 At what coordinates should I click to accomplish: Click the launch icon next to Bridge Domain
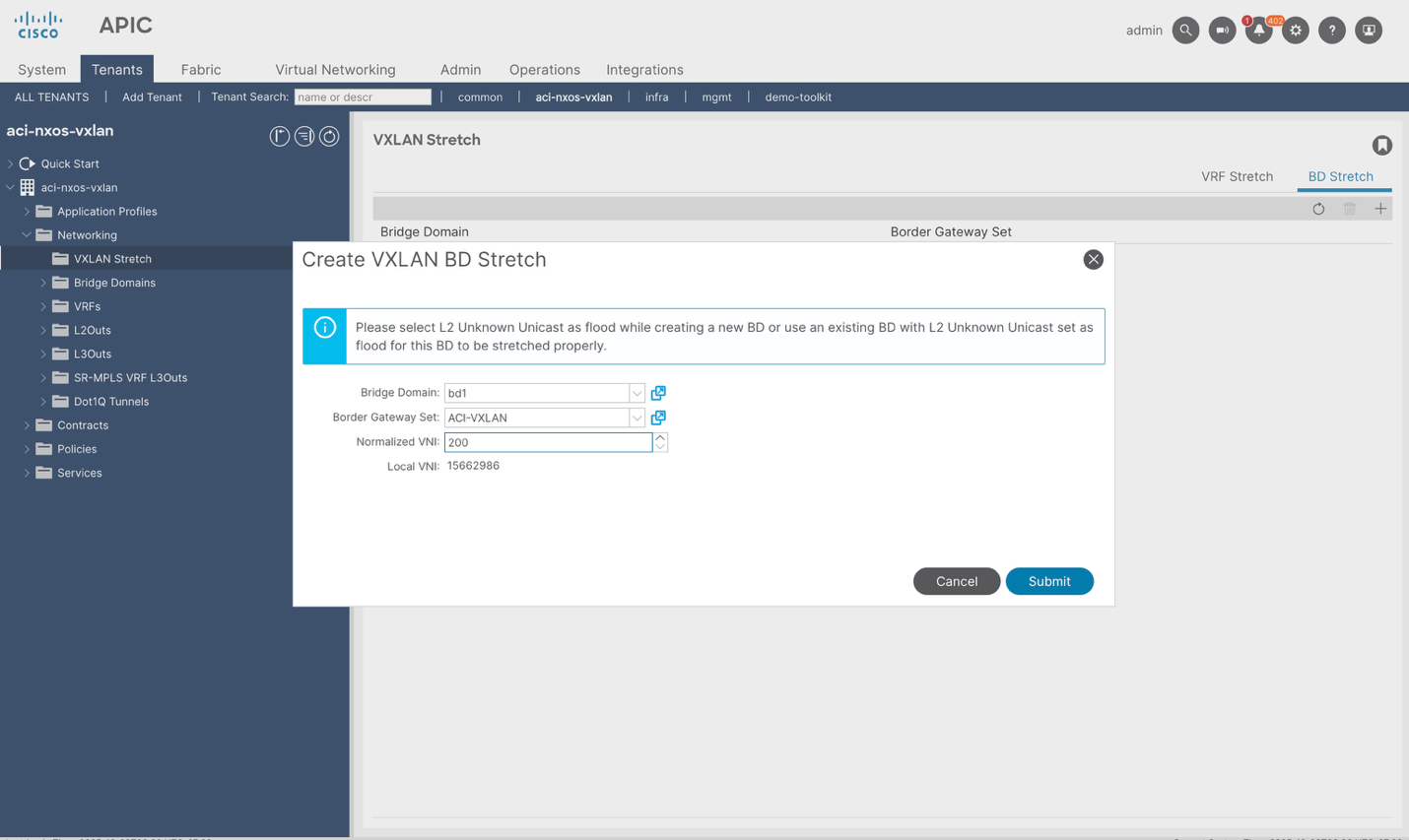(x=658, y=393)
